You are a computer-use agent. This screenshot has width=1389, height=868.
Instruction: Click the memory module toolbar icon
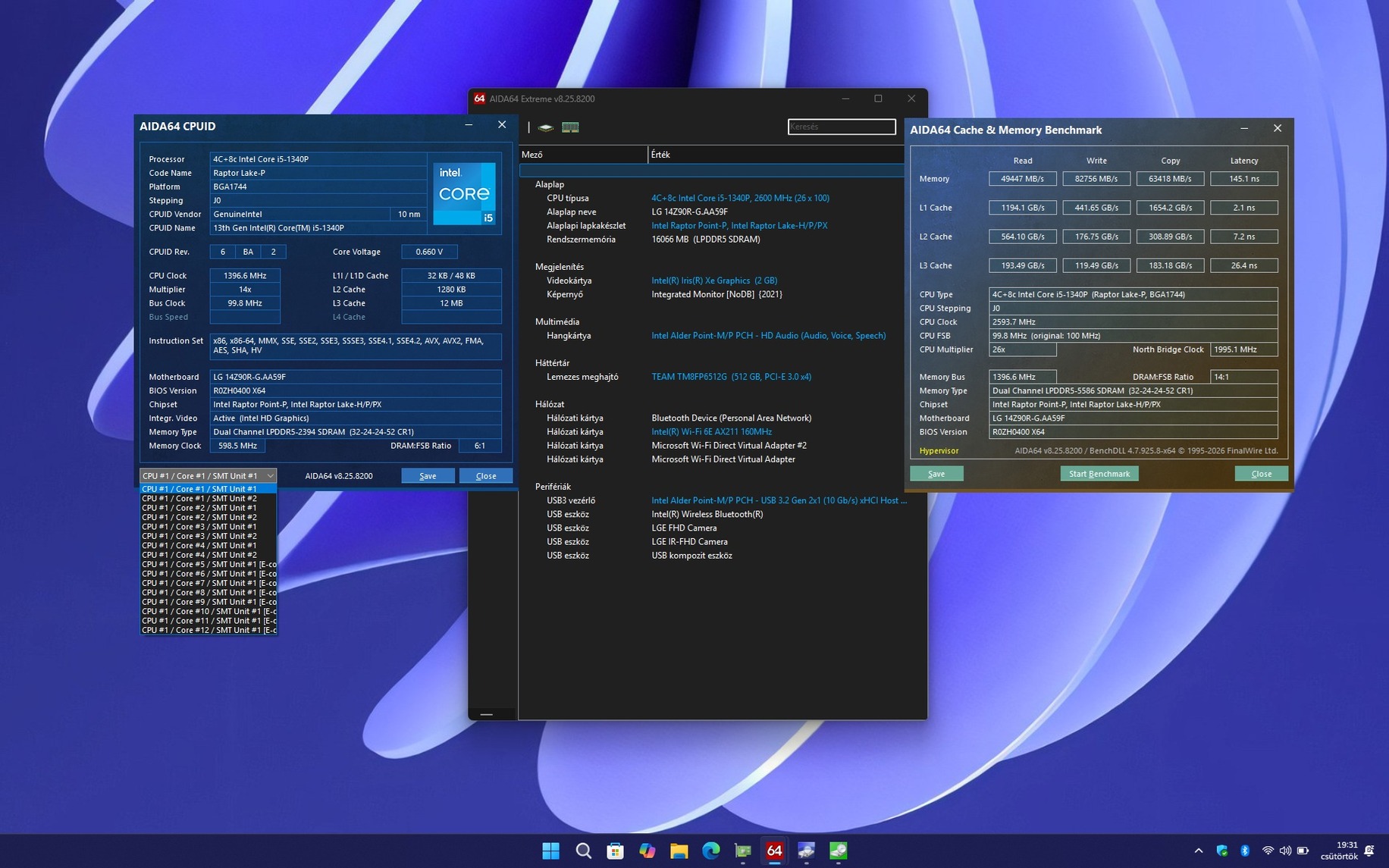point(570,127)
